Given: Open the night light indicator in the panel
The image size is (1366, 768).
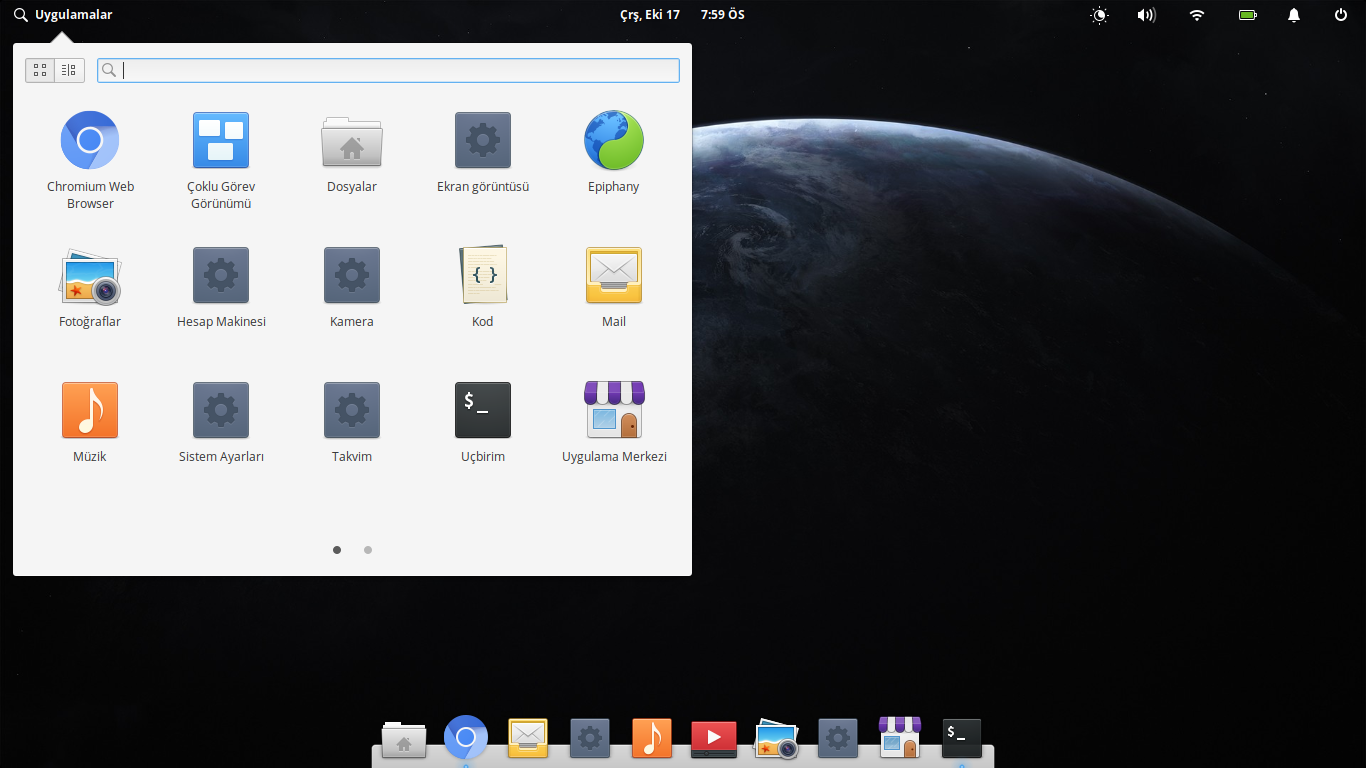Looking at the screenshot, I should (1100, 15).
